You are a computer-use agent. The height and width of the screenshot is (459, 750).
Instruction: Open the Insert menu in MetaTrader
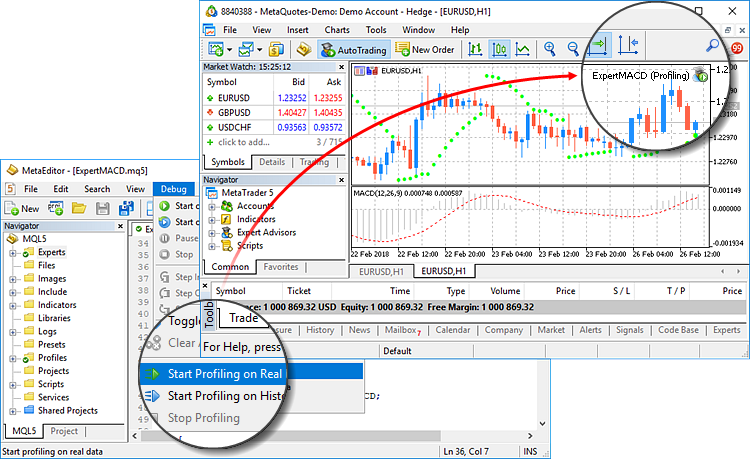point(298,30)
